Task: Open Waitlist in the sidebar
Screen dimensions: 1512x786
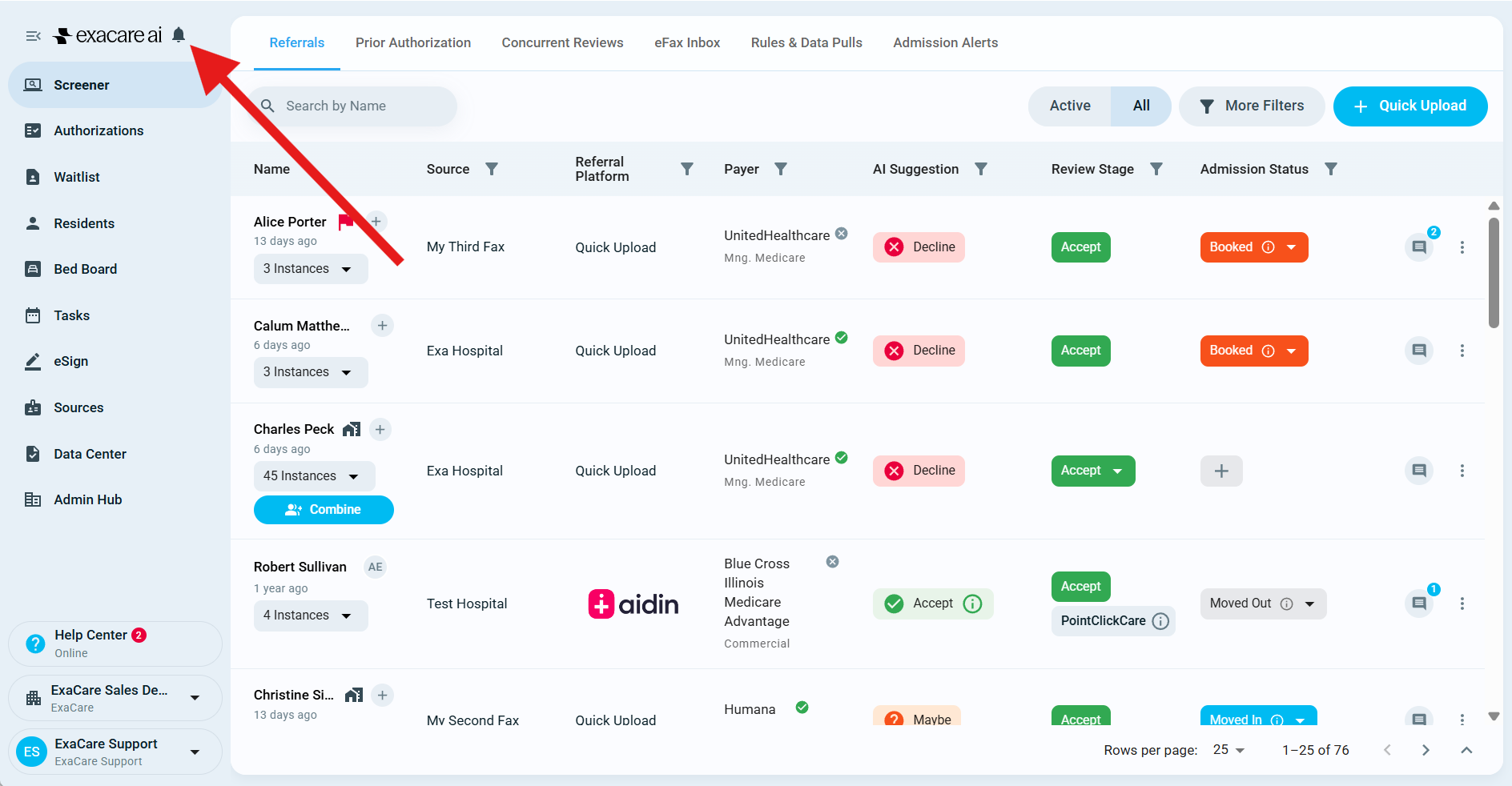Action: coord(115,177)
